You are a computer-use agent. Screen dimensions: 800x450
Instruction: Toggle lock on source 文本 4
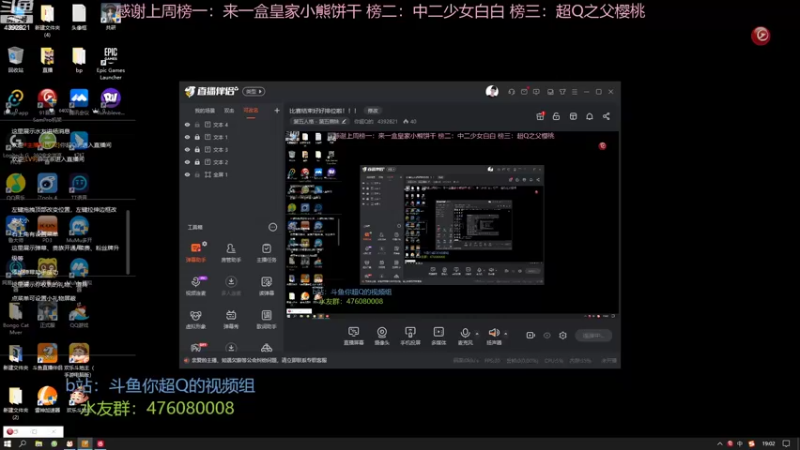(x=197, y=124)
